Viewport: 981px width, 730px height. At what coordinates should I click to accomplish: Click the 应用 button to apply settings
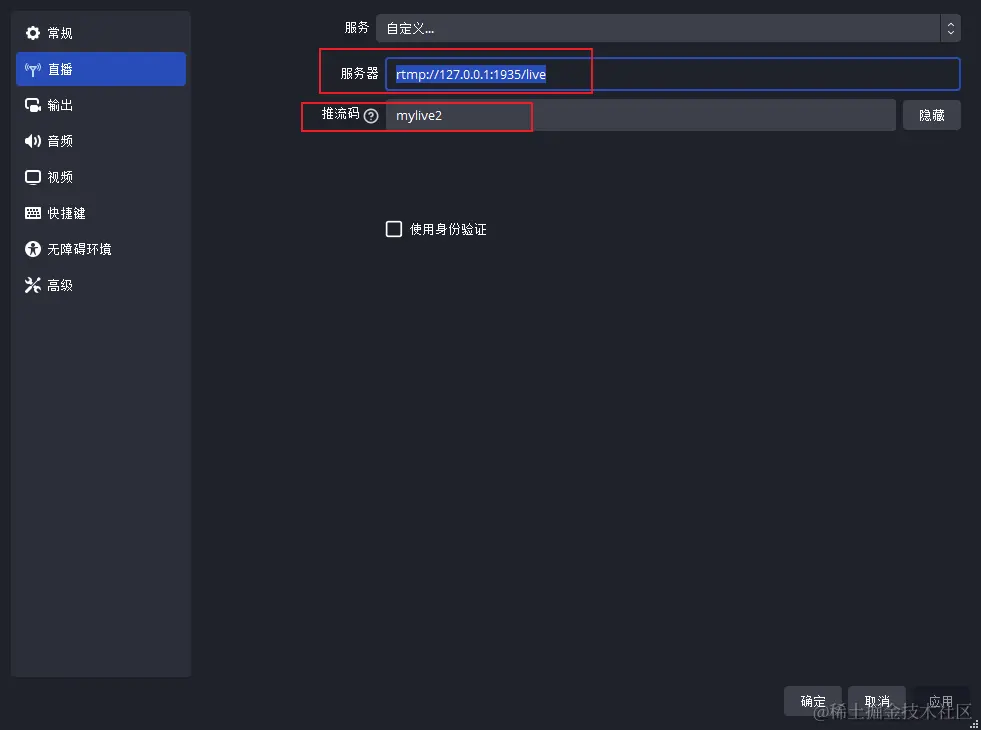point(940,701)
